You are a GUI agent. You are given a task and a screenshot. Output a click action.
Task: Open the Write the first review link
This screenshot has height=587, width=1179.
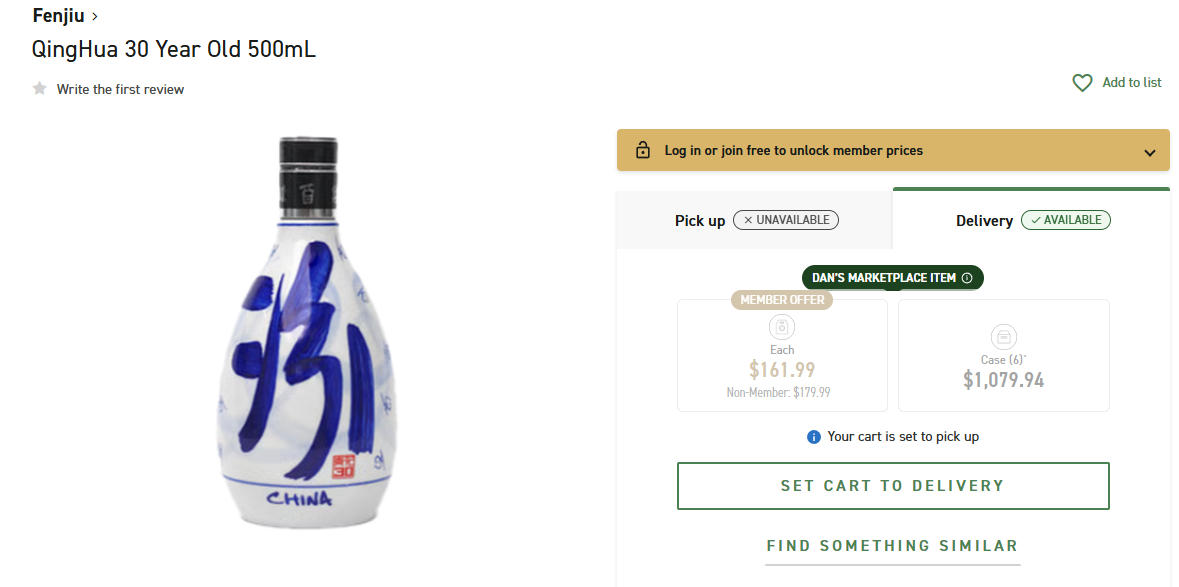pos(120,89)
